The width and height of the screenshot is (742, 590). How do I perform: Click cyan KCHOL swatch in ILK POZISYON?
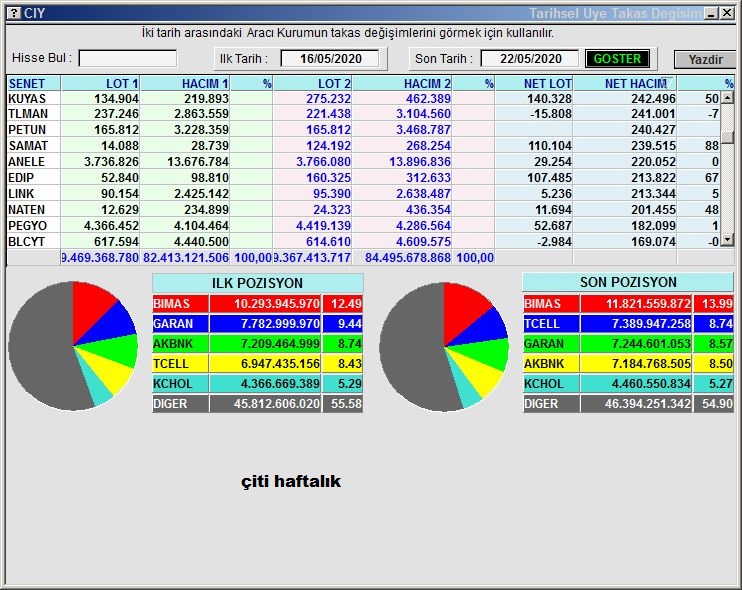(x=180, y=384)
